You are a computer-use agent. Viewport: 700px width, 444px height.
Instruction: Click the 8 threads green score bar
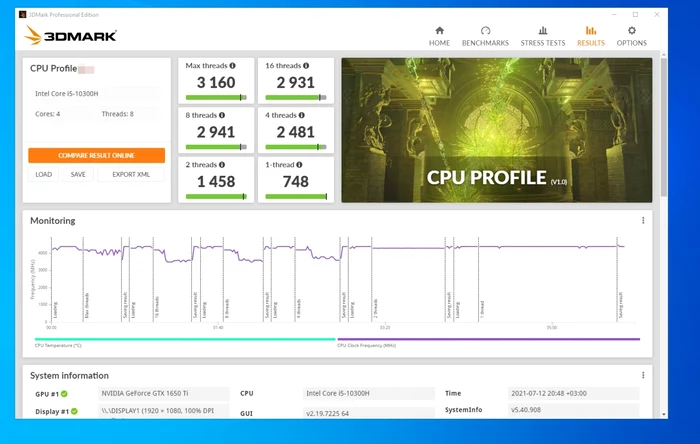click(x=216, y=147)
